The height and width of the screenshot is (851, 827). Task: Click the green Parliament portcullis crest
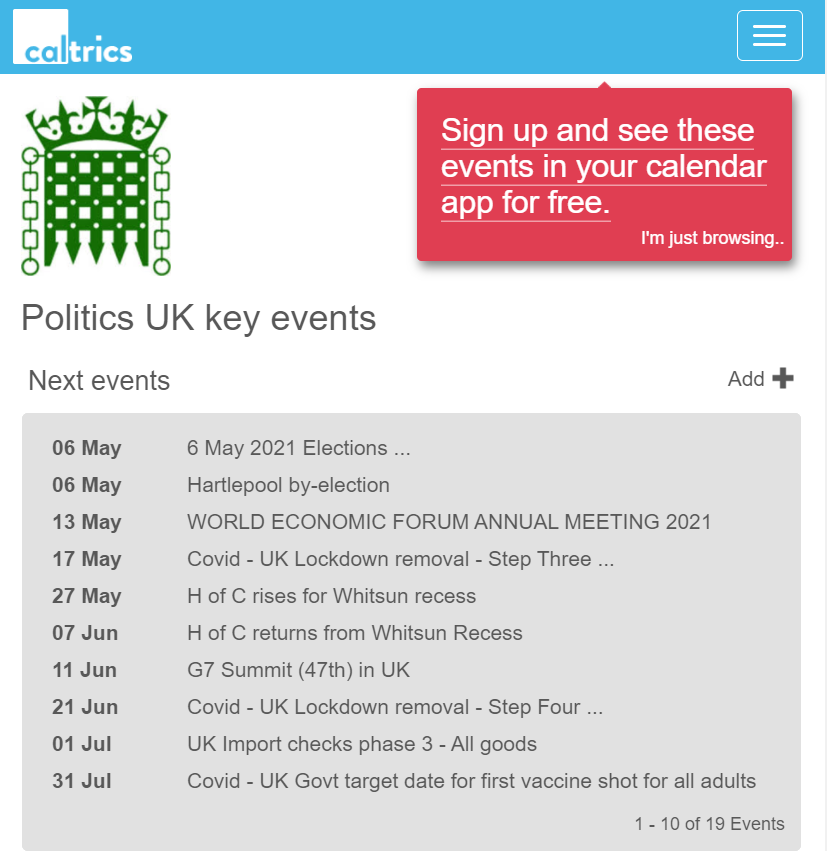coord(96,186)
